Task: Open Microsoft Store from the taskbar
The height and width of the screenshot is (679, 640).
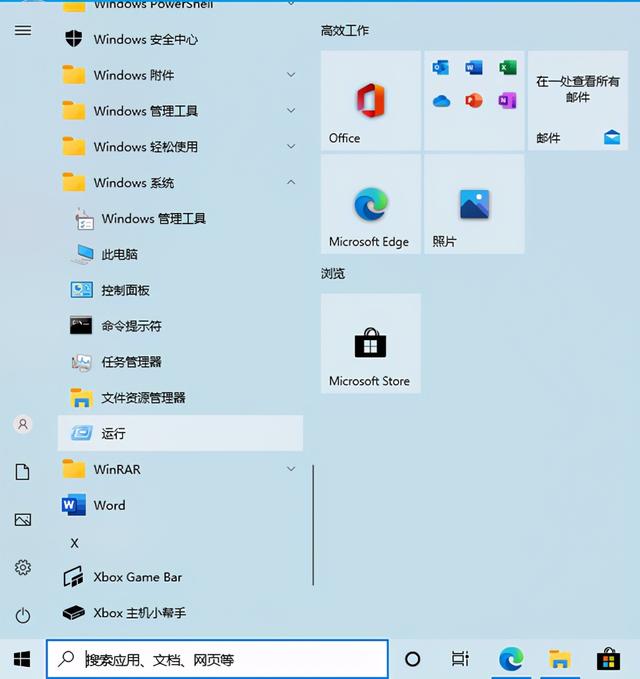Action: coord(608,659)
